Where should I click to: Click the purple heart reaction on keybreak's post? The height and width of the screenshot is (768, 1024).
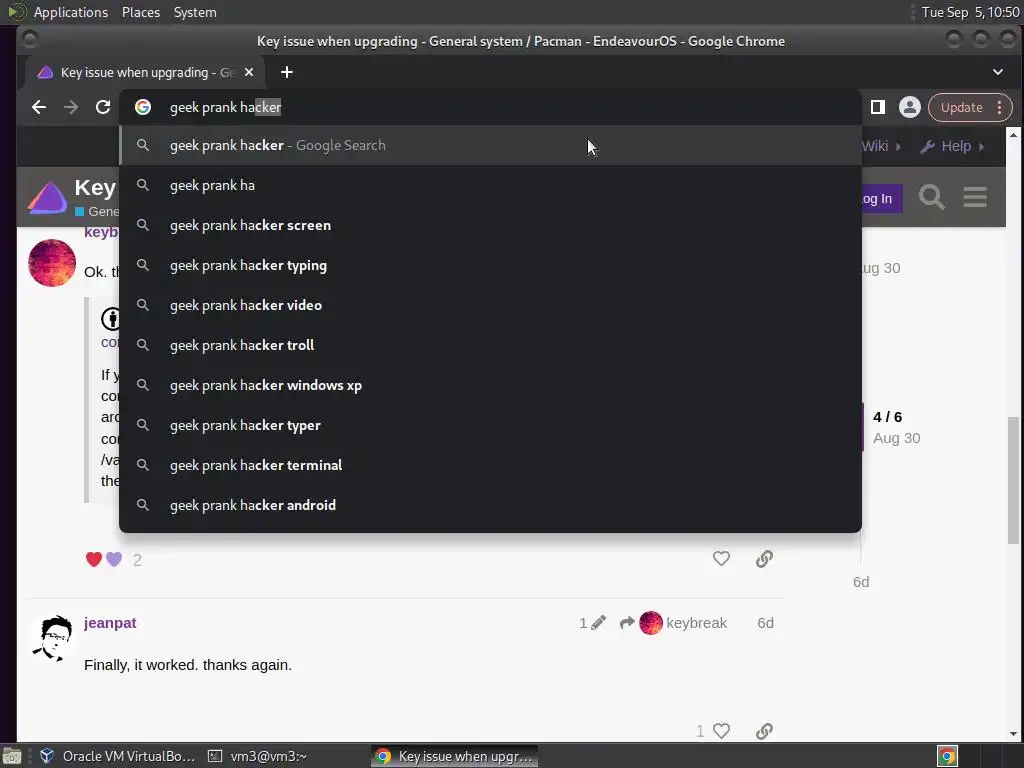click(x=114, y=559)
